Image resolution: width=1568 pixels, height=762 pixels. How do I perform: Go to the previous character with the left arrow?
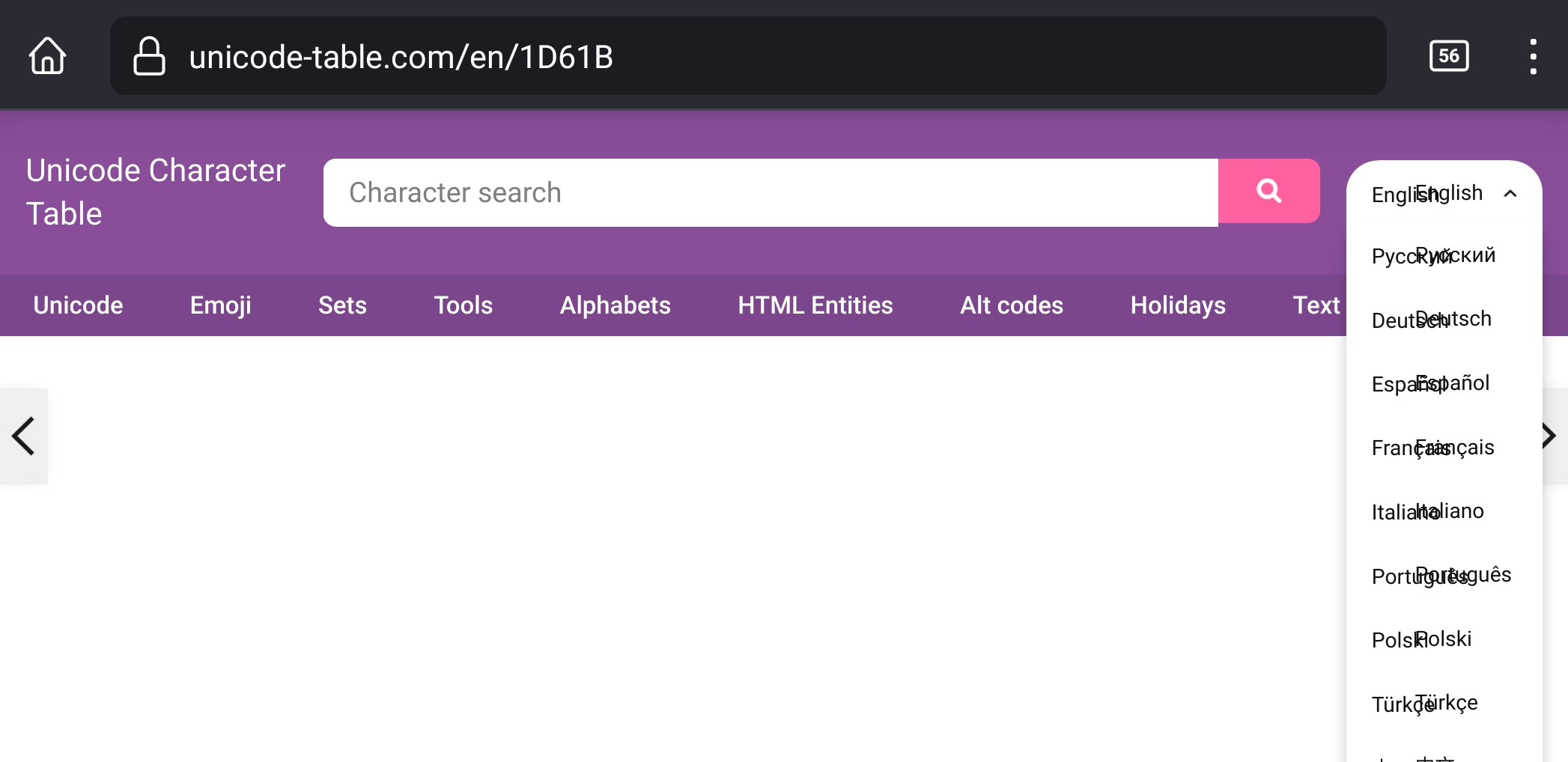click(23, 435)
